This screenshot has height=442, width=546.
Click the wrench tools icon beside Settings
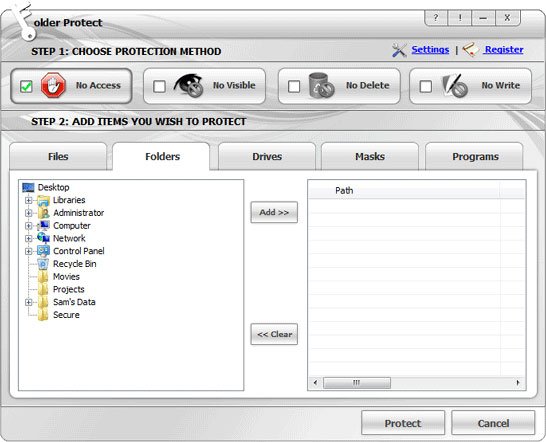coord(399,50)
